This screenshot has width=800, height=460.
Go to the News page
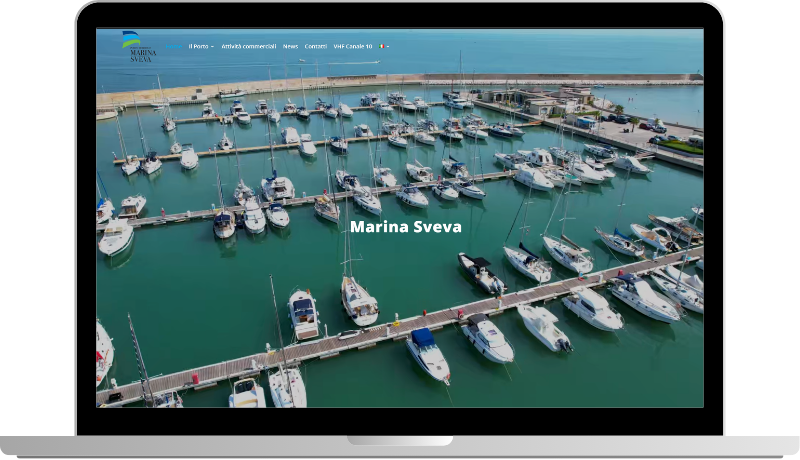[x=290, y=46]
